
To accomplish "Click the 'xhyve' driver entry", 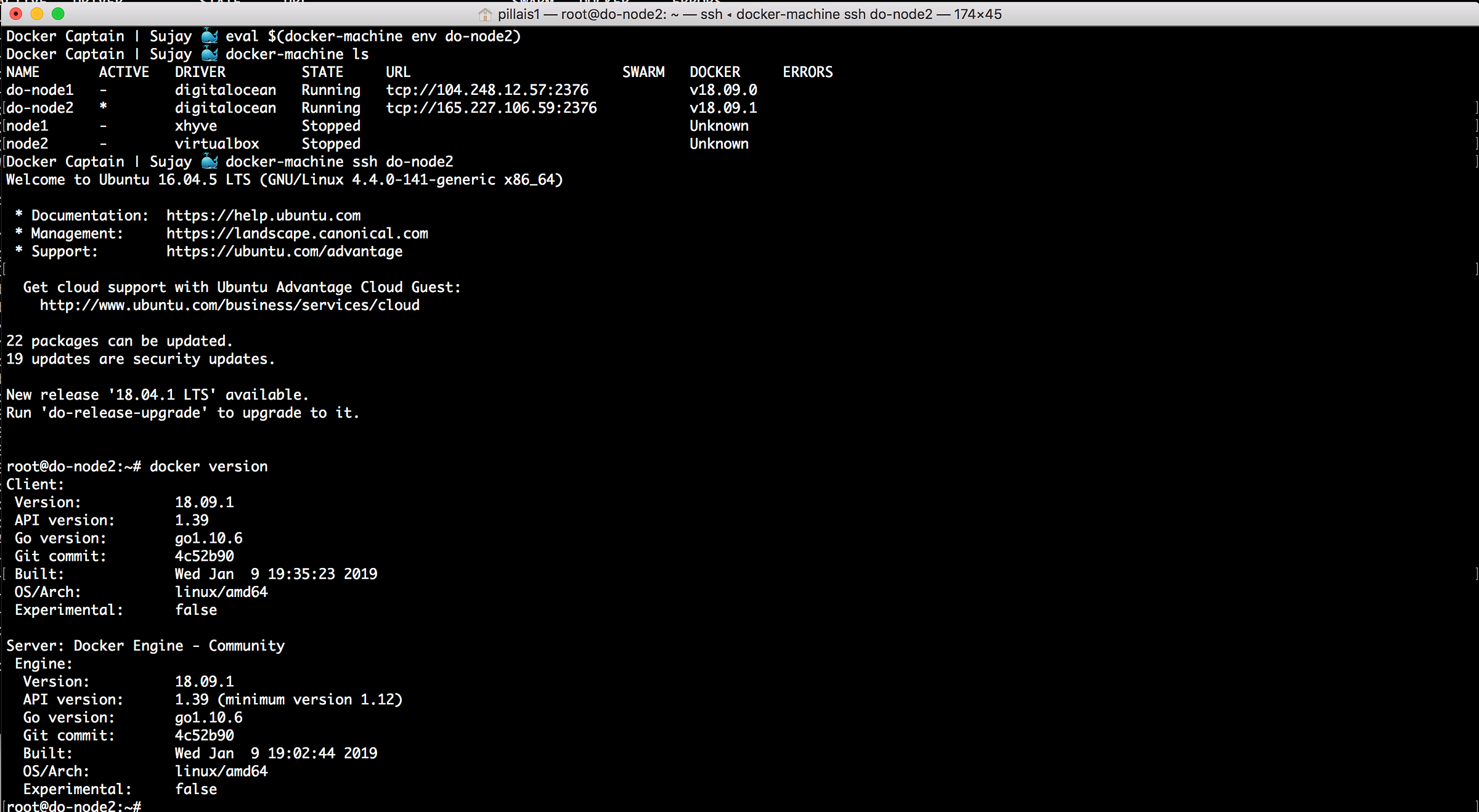I will pyautogui.click(x=196, y=126).
